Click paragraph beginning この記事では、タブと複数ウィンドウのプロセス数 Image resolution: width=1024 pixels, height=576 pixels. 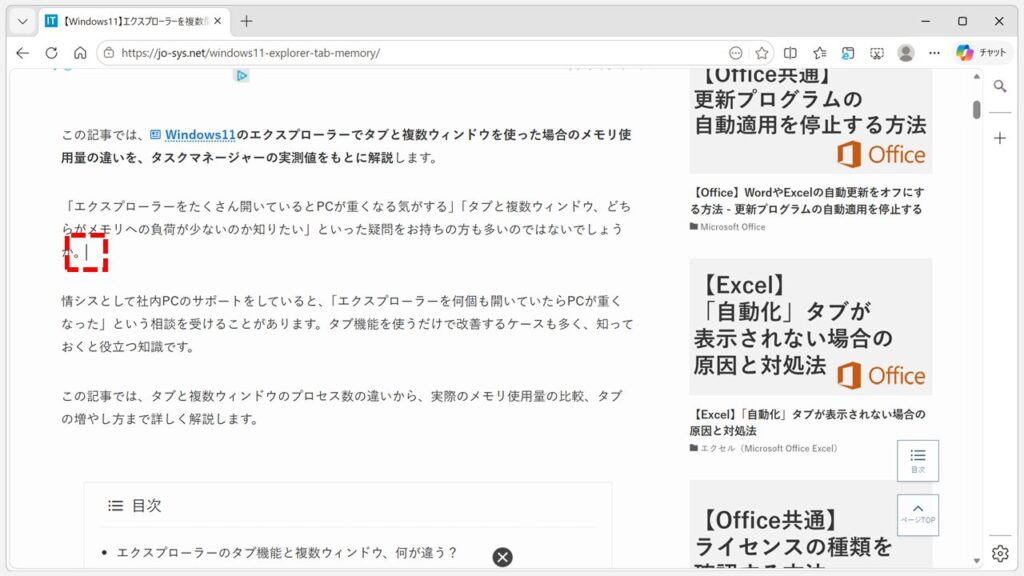click(342, 408)
